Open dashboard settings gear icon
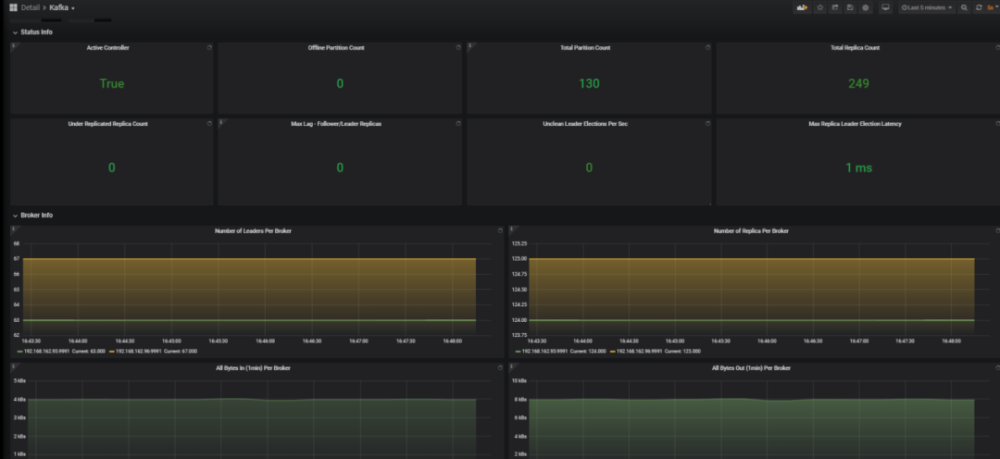Screen dimensions: 1000x459 pos(865,7)
